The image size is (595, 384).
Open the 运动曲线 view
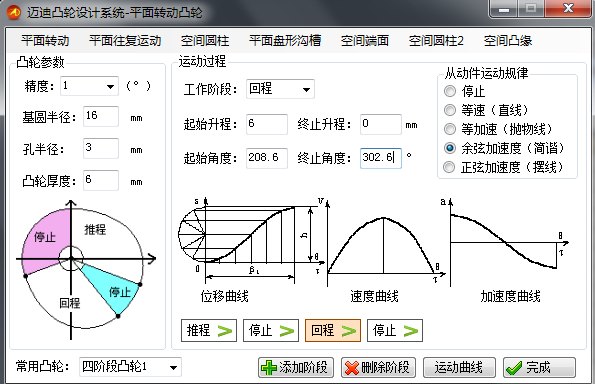[x=459, y=367]
